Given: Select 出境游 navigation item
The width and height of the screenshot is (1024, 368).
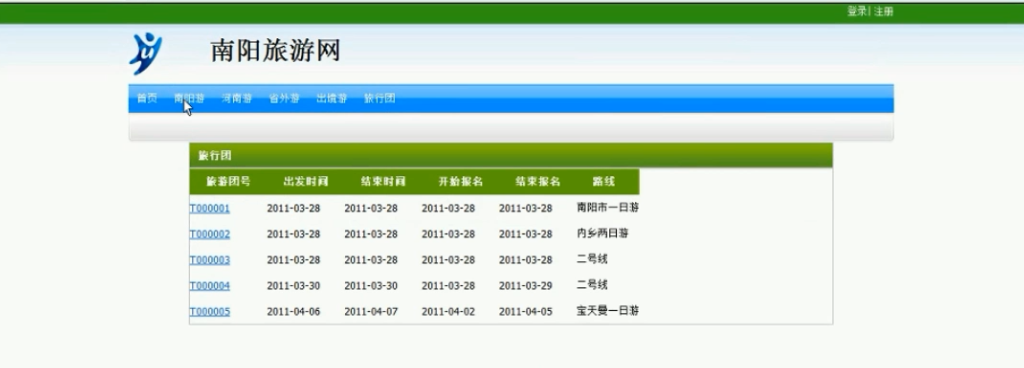Looking at the screenshot, I should (332, 99).
